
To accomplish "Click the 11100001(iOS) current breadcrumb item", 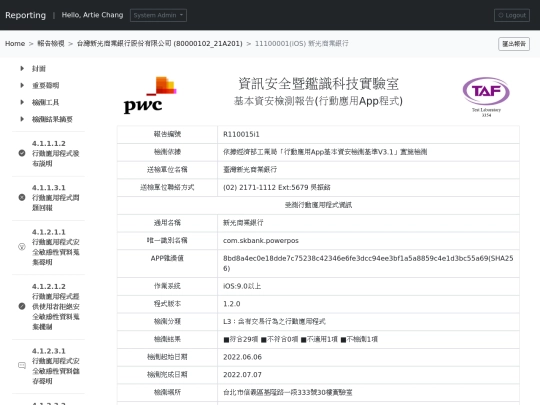I will point(302,43).
